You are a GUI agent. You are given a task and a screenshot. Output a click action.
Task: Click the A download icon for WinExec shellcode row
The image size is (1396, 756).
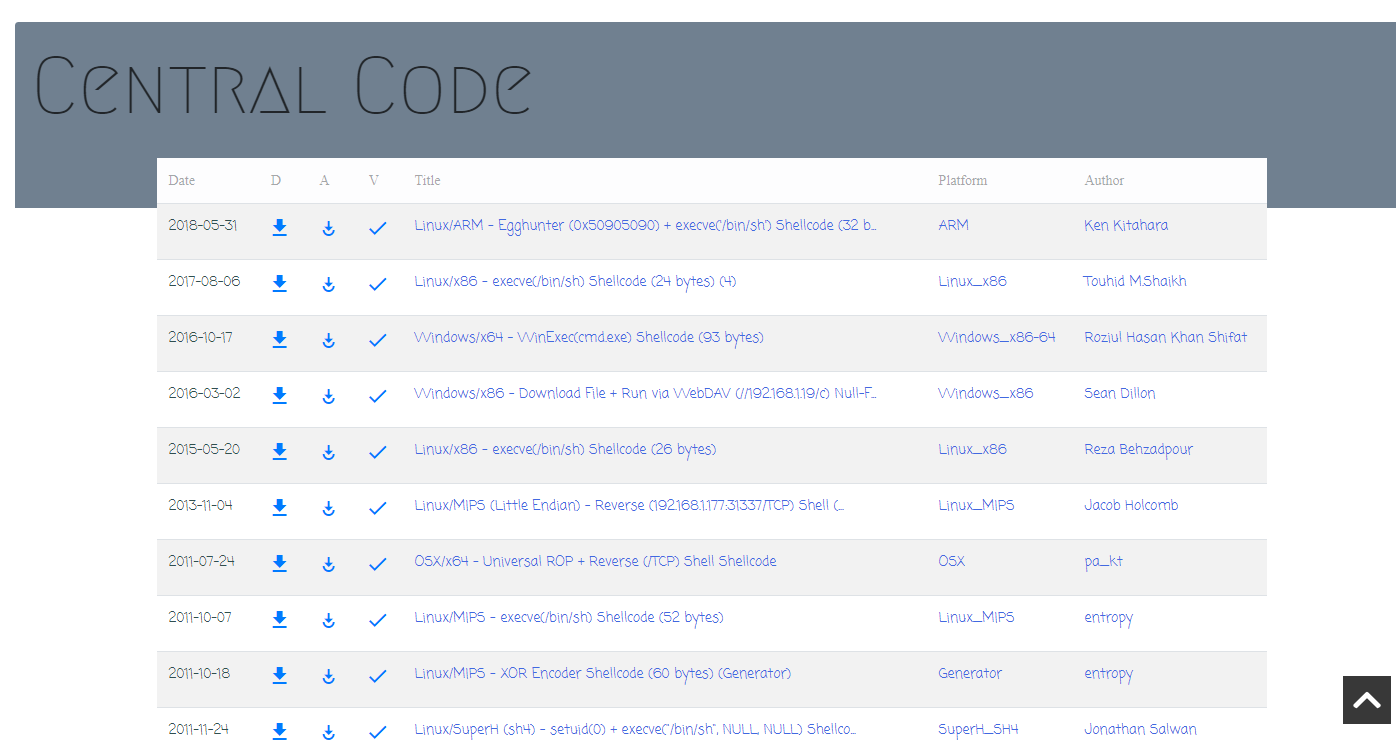click(328, 339)
